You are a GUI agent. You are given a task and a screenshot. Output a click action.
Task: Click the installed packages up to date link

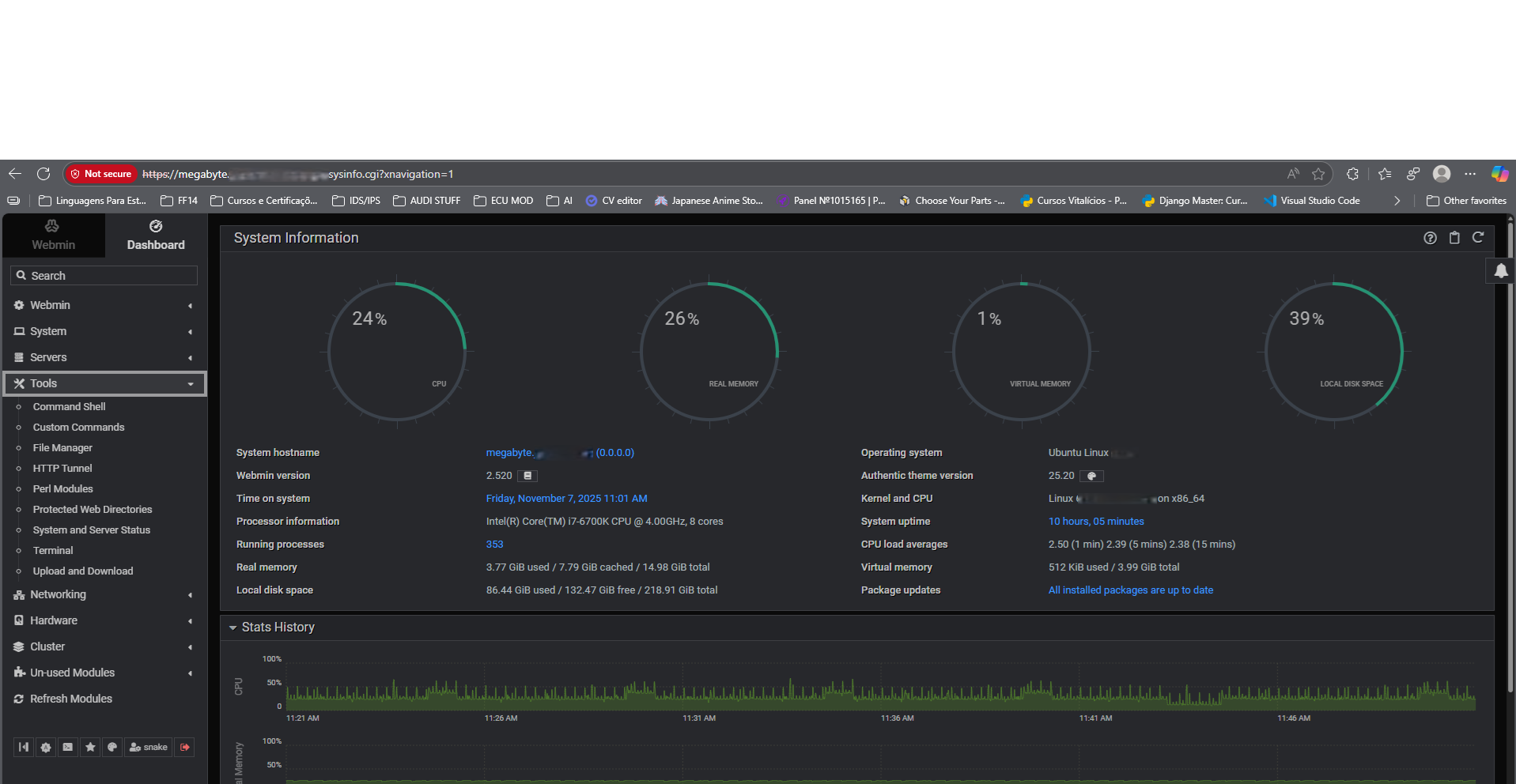(x=1130, y=590)
